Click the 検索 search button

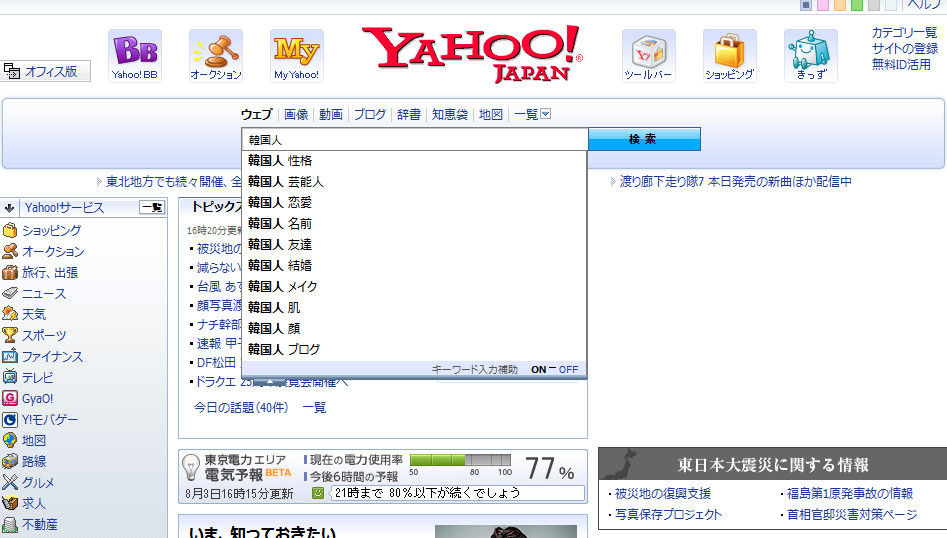pos(644,139)
